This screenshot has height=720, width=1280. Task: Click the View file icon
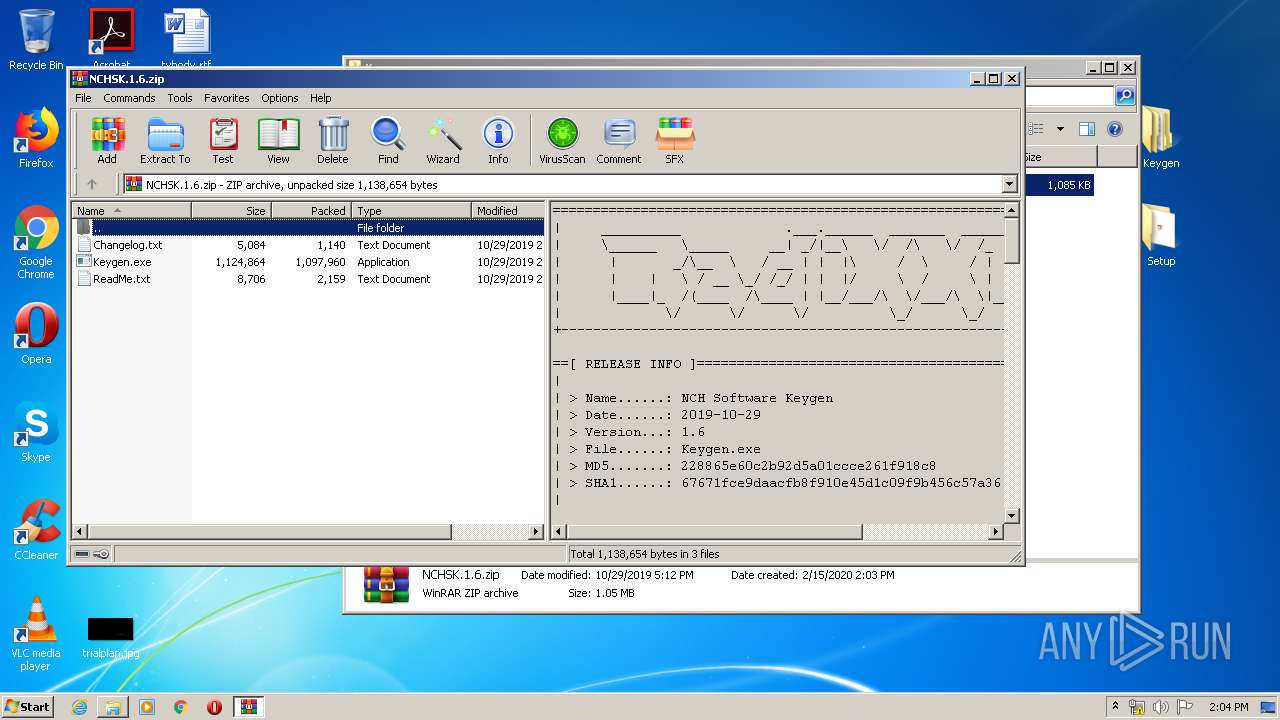click(278, 141)
